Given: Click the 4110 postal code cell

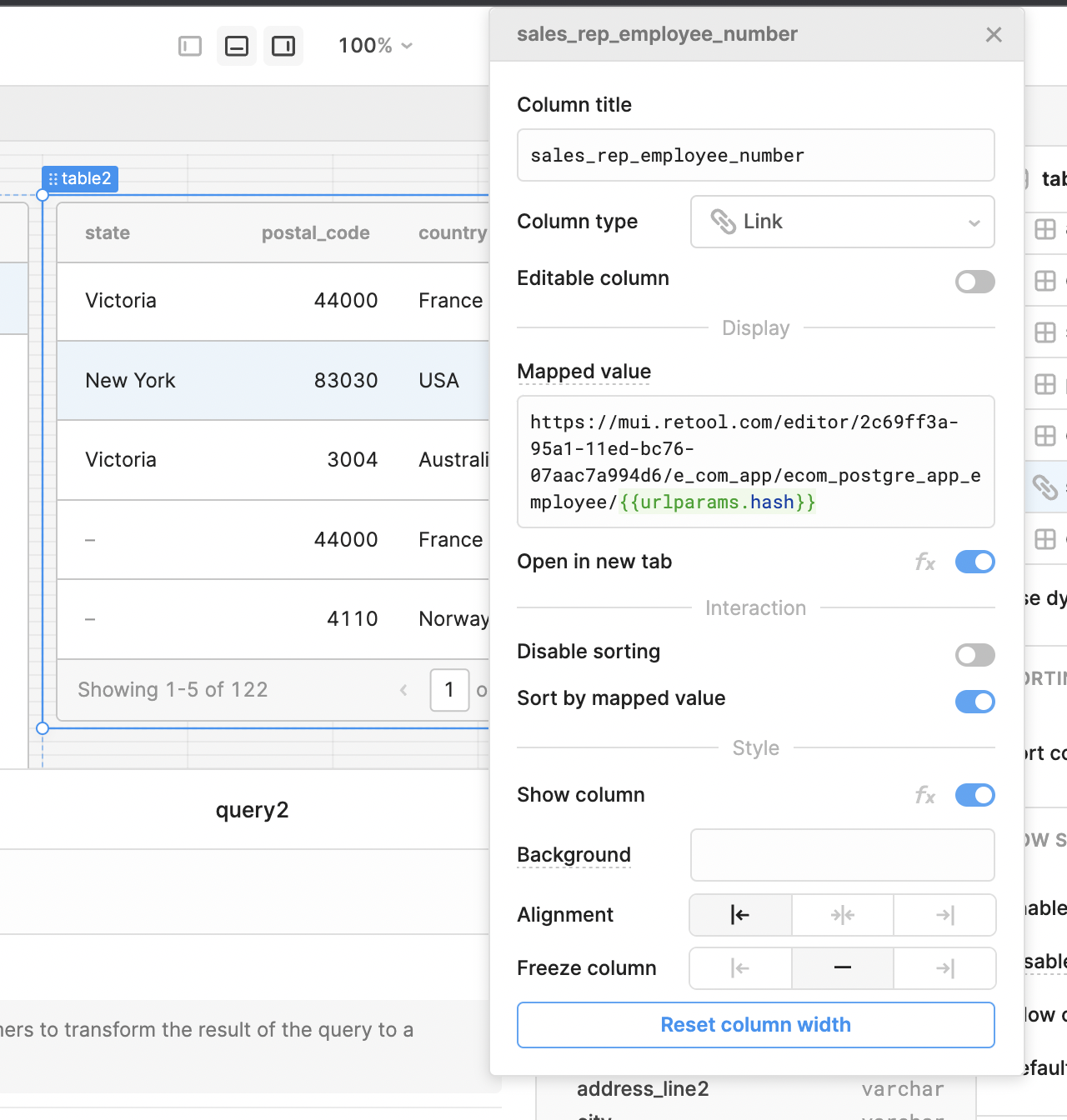Looking at the screenshot, I should coord(353,619).
